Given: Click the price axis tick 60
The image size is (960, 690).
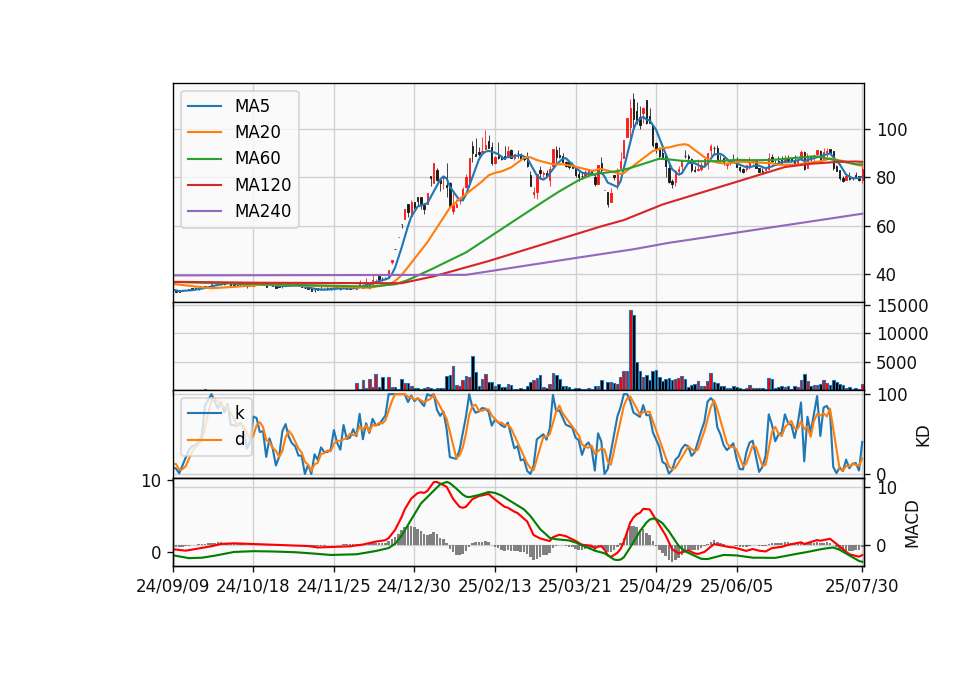Looking at the screenshot, I should (x=886, y=227).
